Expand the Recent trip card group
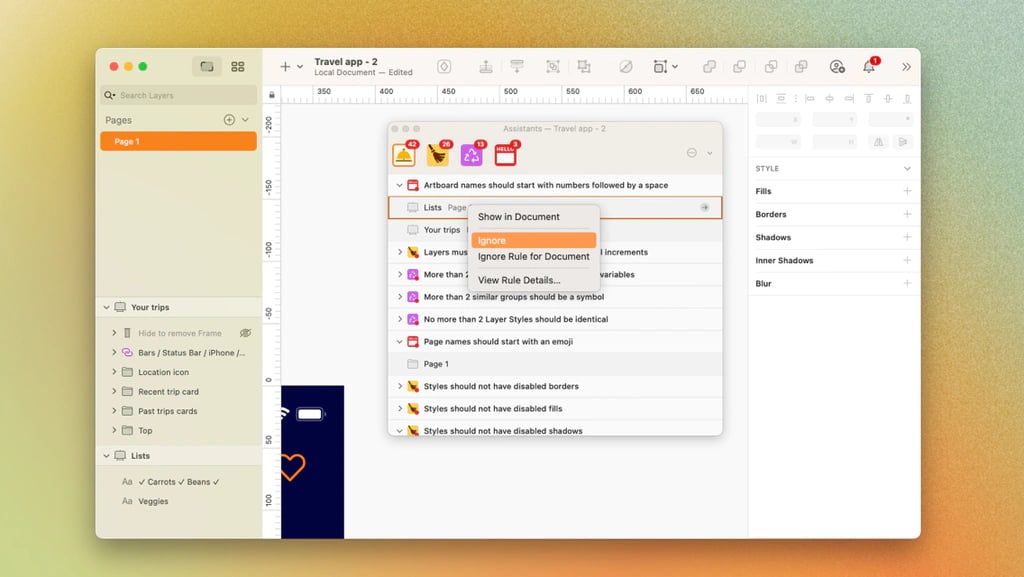 pyautogui.click(x=114, y=392)
